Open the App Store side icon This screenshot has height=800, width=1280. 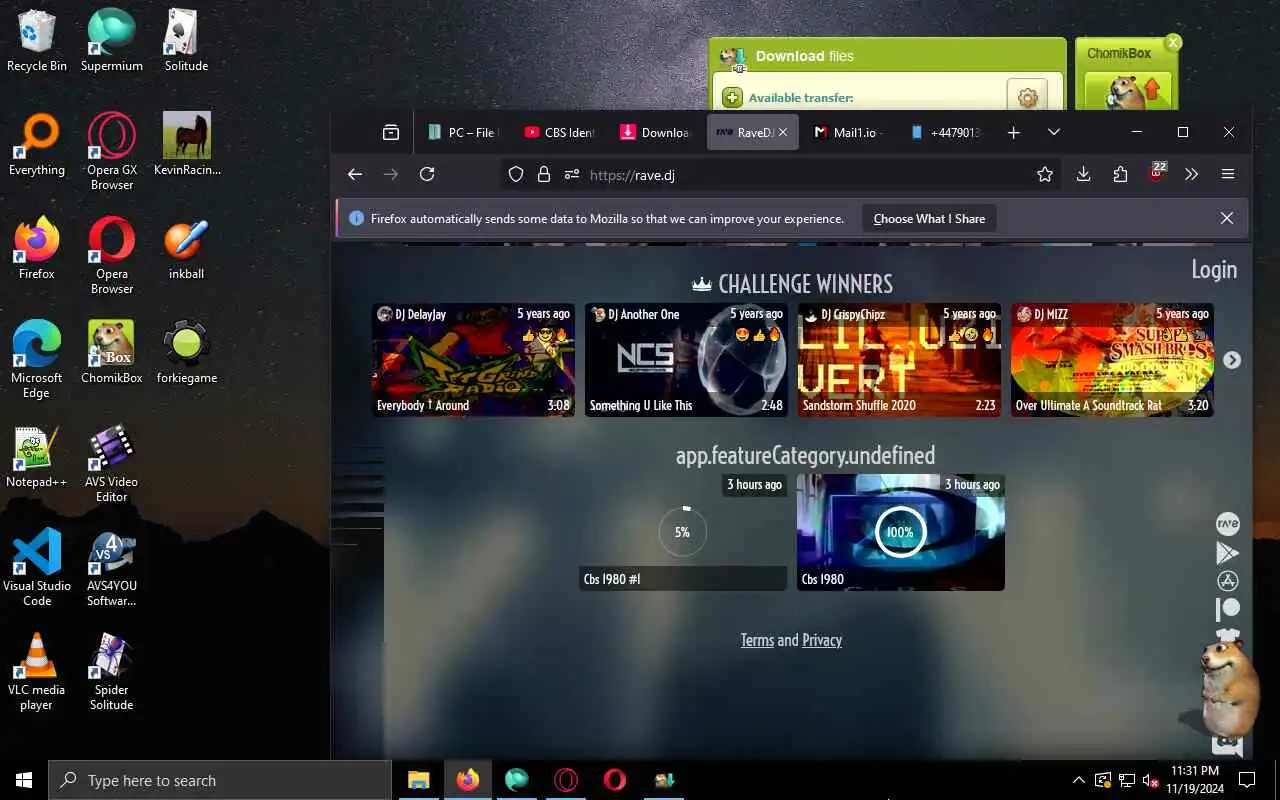click(1227, 581)
